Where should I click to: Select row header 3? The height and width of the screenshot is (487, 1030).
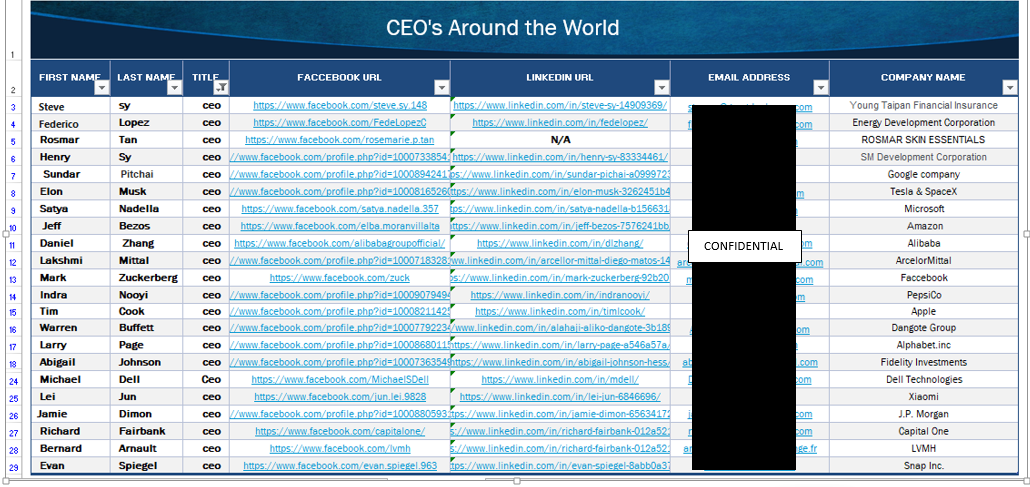pos(13,106)
